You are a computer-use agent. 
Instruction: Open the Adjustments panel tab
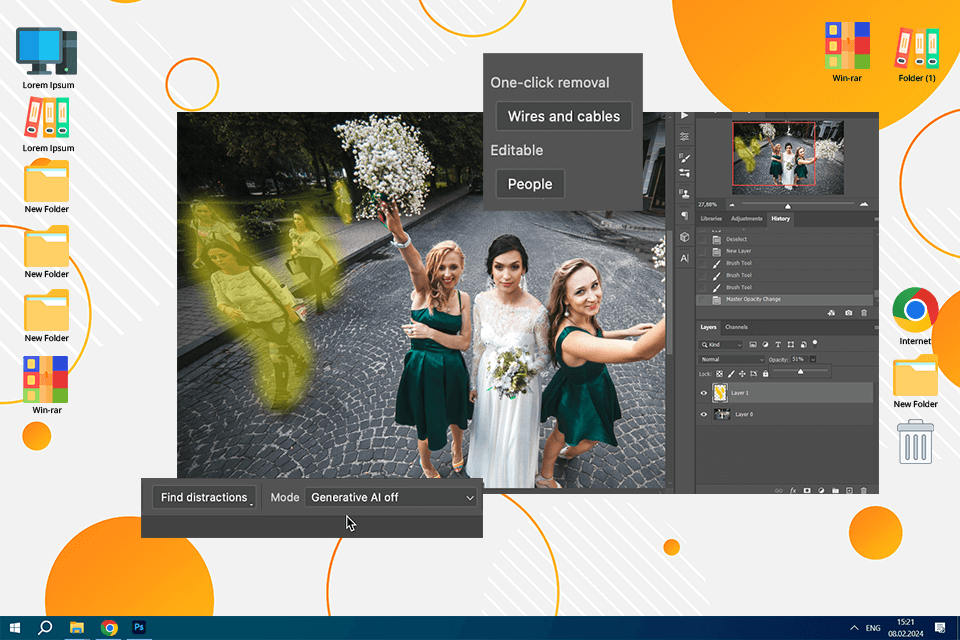[x=746, y=218]
